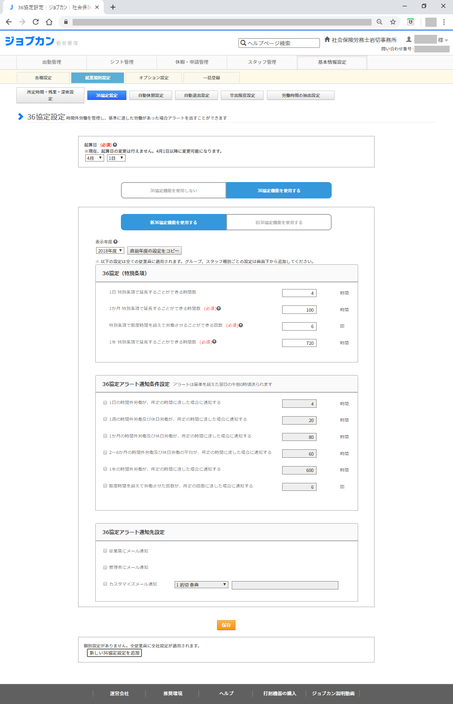Select 36協定機能を使用しない toggle
The image size is (453, 704).
(x=174, y=190)
